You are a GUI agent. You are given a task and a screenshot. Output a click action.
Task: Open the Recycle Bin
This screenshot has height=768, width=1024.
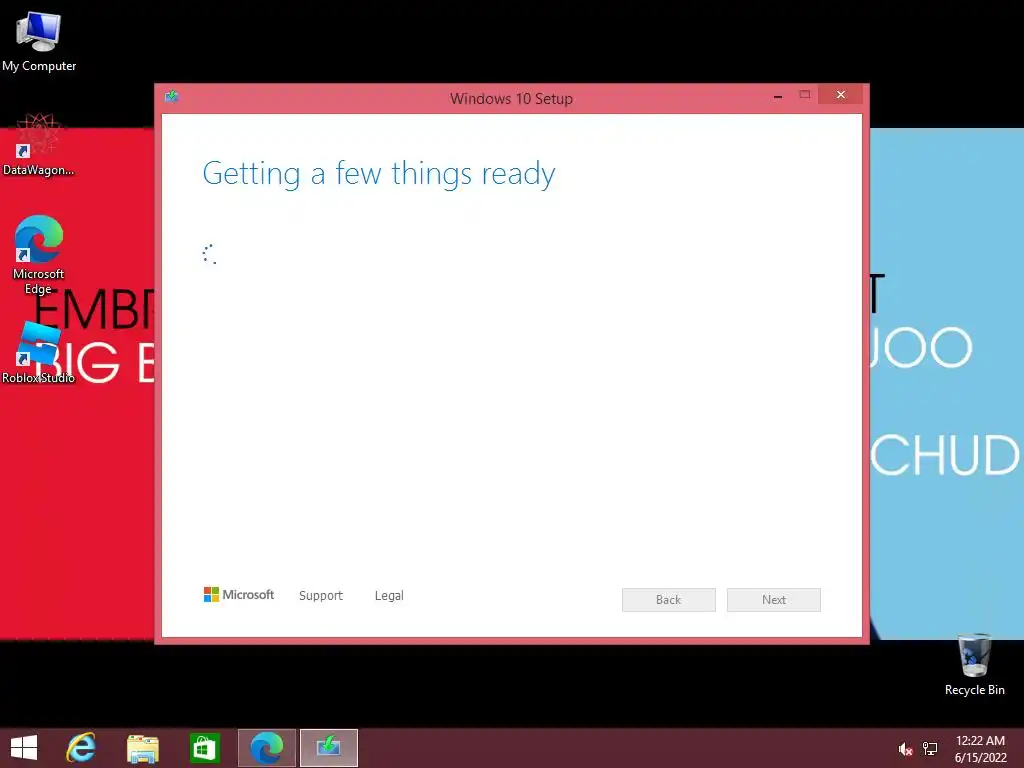(x=974, y=665)
